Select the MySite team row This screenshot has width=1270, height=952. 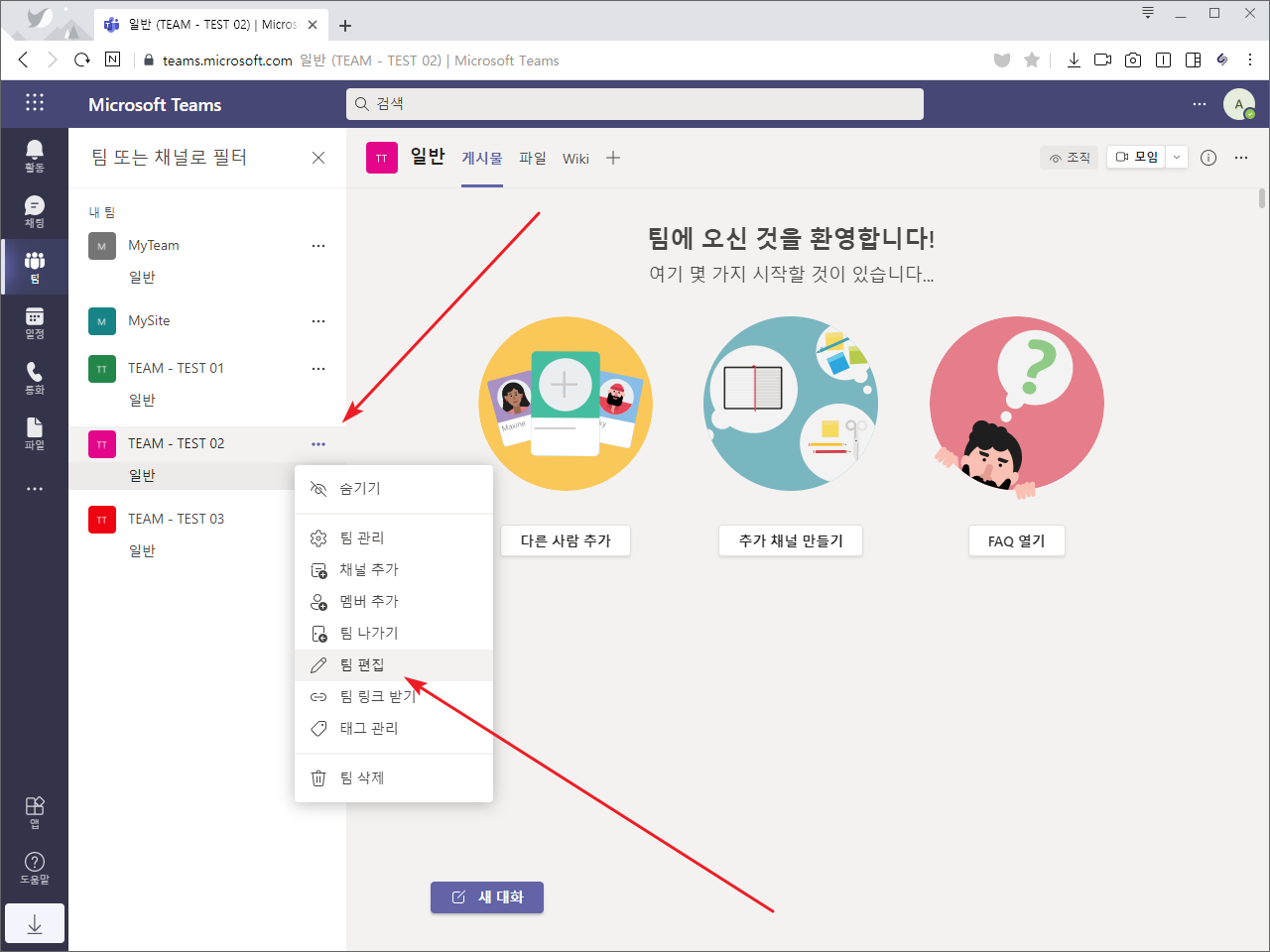coord(207,320)
